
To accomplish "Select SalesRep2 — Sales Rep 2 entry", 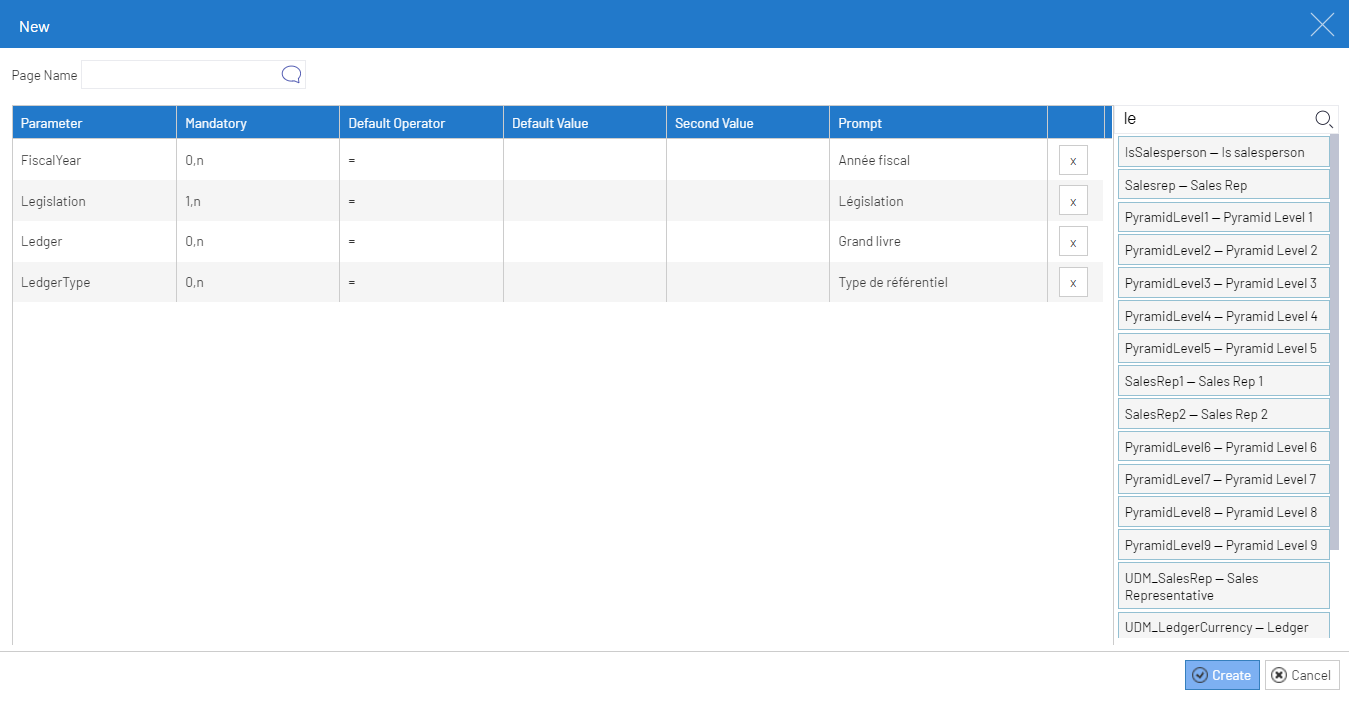I will (x=1223, y=413).
